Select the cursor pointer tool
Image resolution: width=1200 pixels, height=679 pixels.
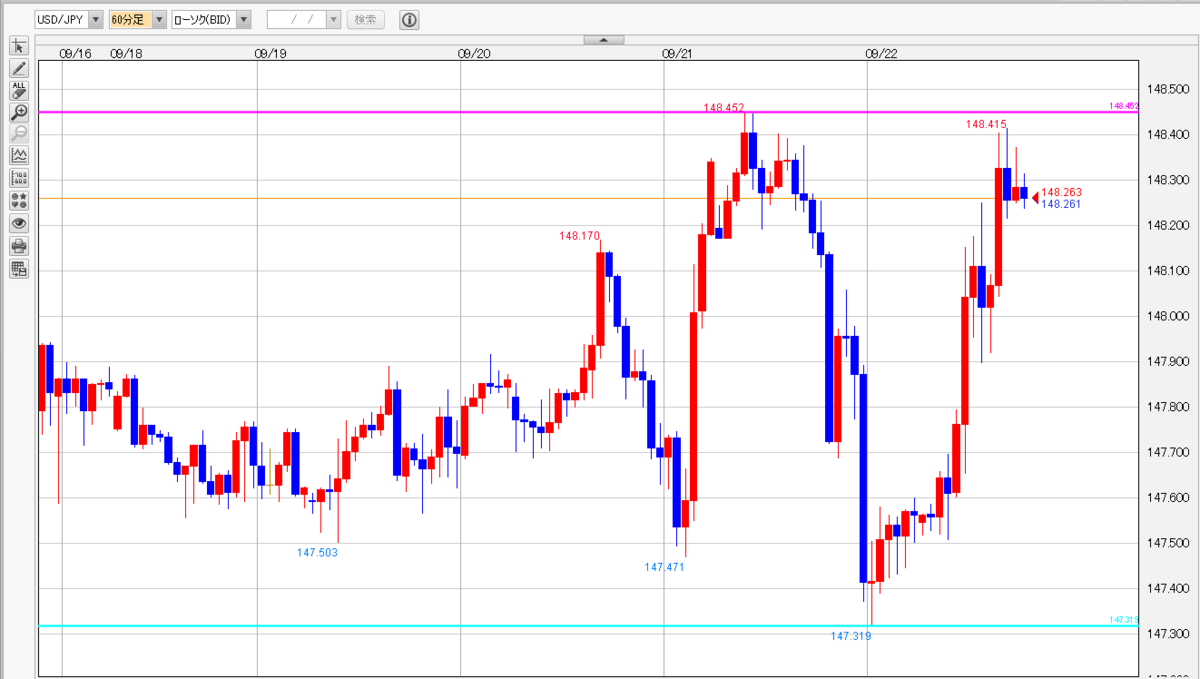tap(19, 46)
